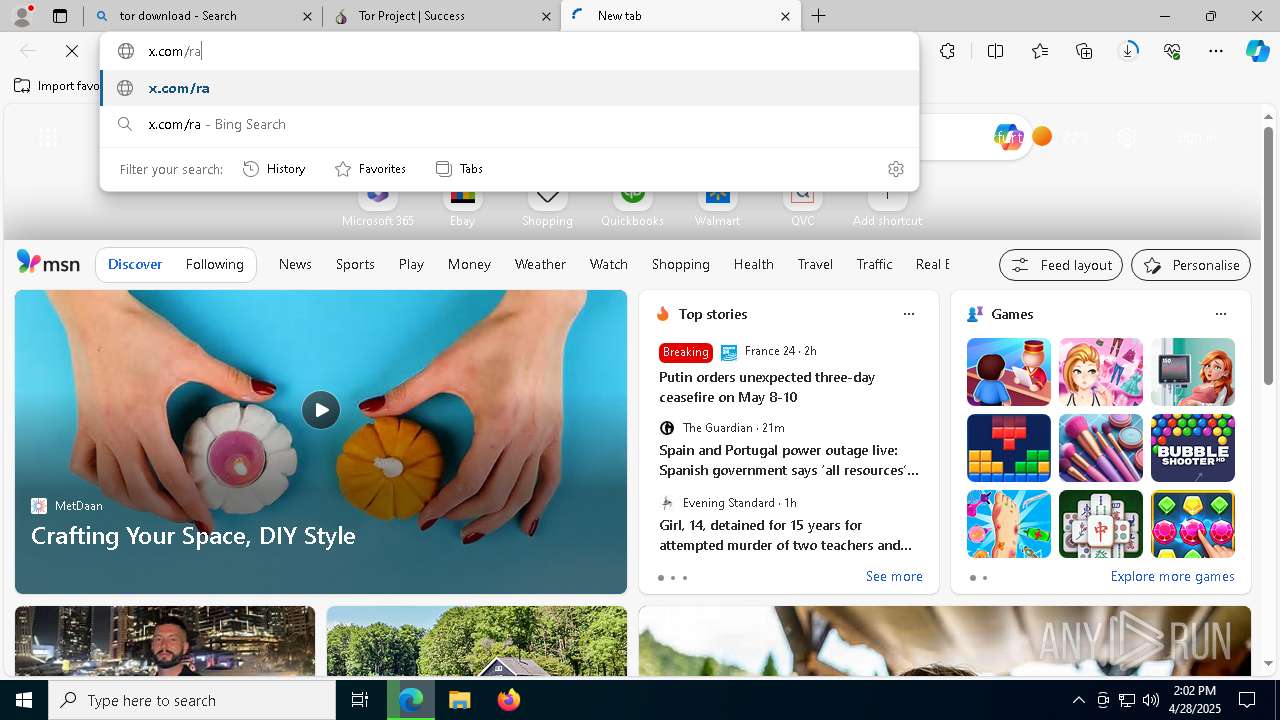Open Travel category in MSN
The width and height of the screenshot is (1280, 720).
coord(815,264)
